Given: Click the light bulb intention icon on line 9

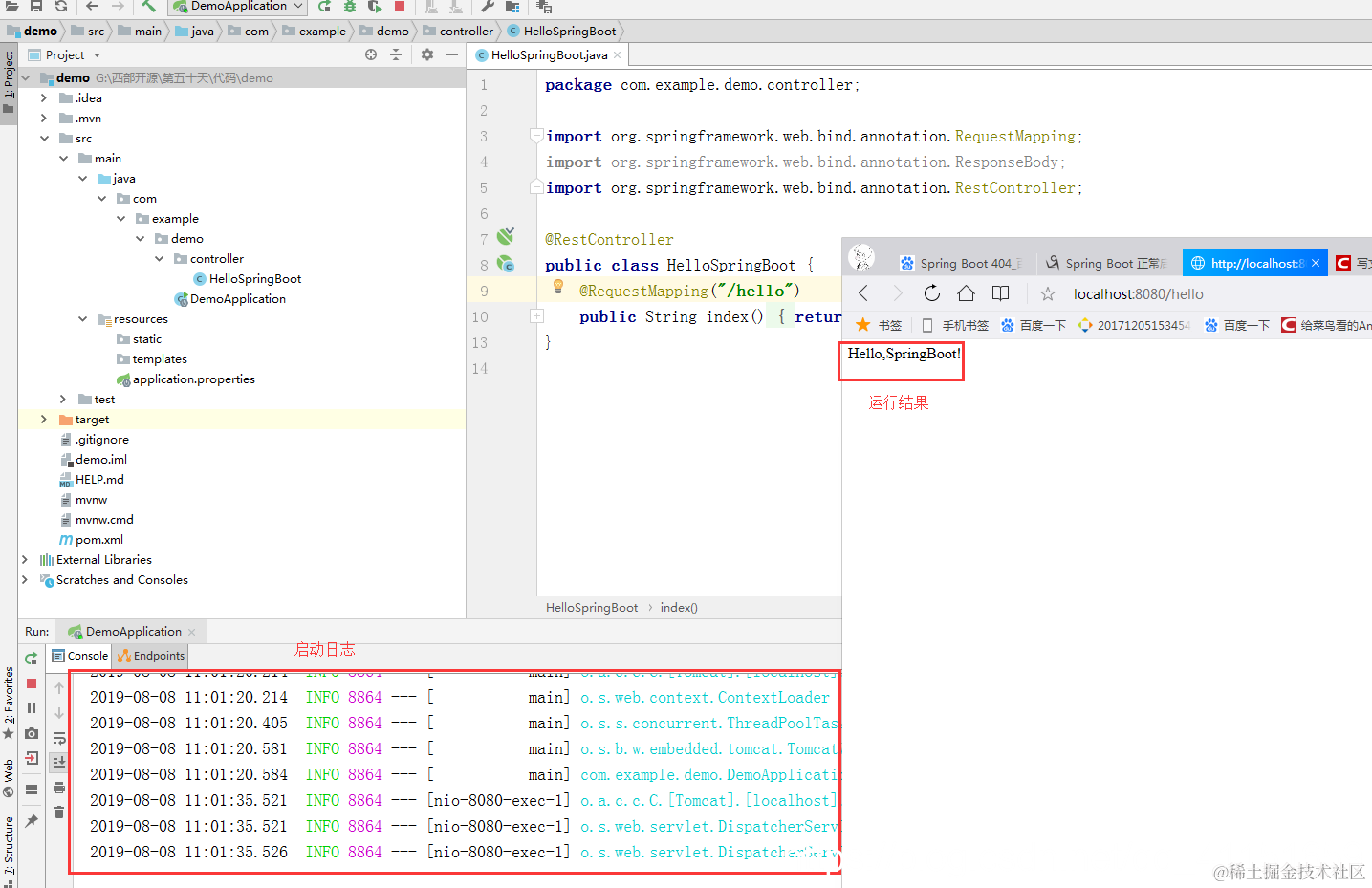Looking at the screenshot, I should (x=558, y=286).
